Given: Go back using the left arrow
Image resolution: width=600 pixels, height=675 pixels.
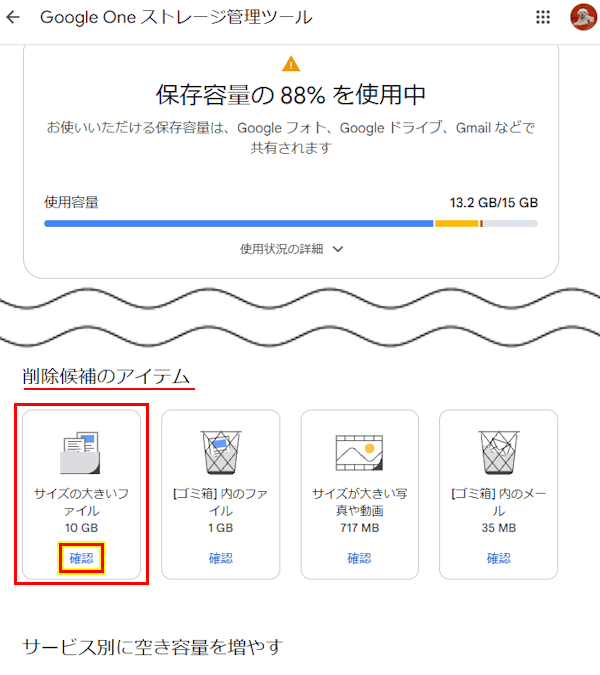Looking at the screenshot, I should tap(13, 17).
